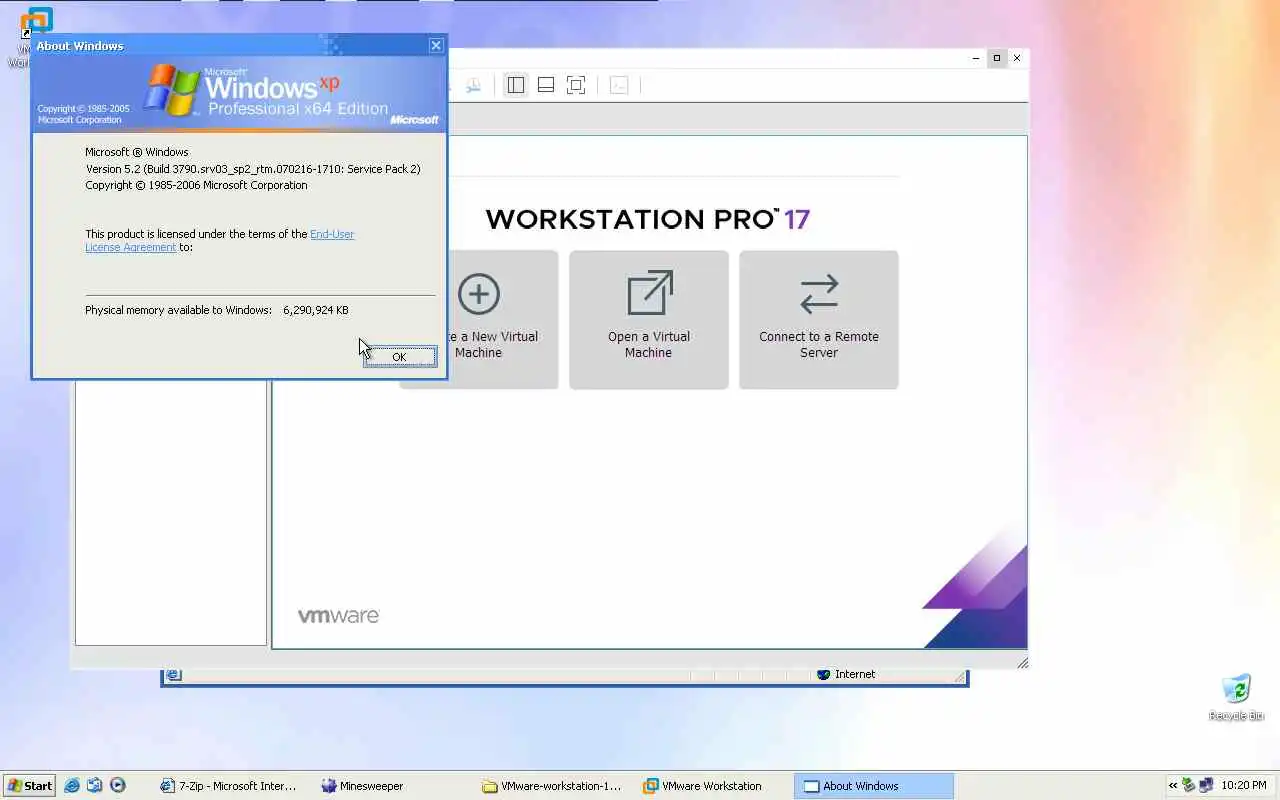Click the vmware logo text on the home tab
This screenshot has width=1280, height=800.
coord(338,616)
